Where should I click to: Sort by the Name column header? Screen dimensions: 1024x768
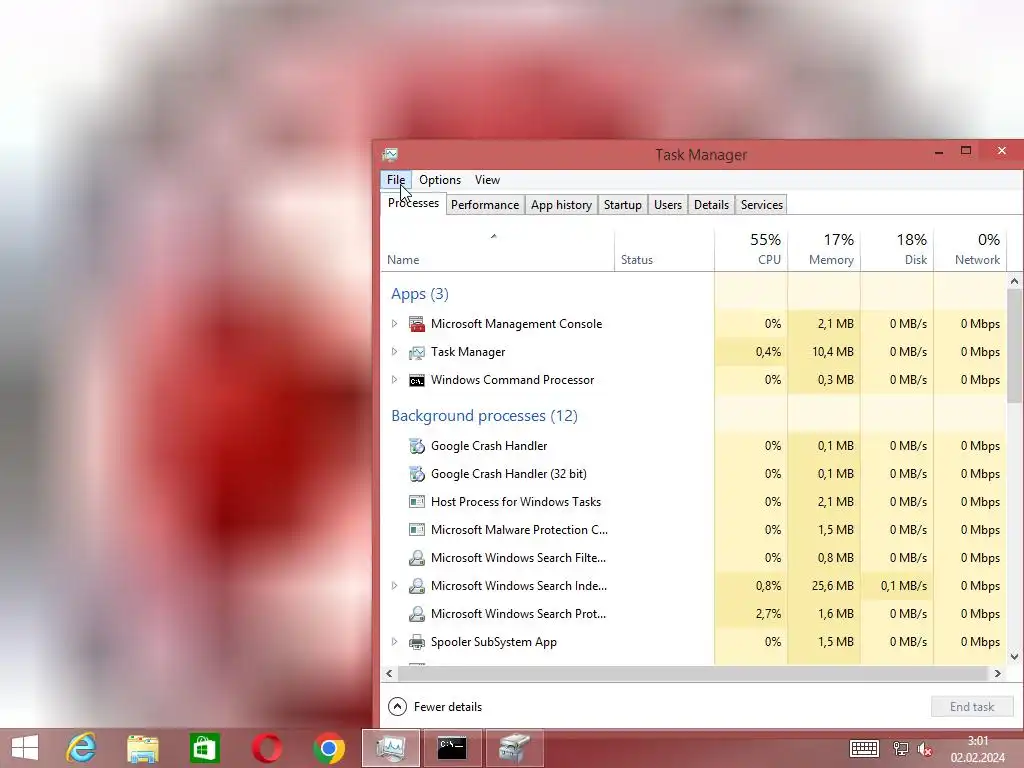498,249
